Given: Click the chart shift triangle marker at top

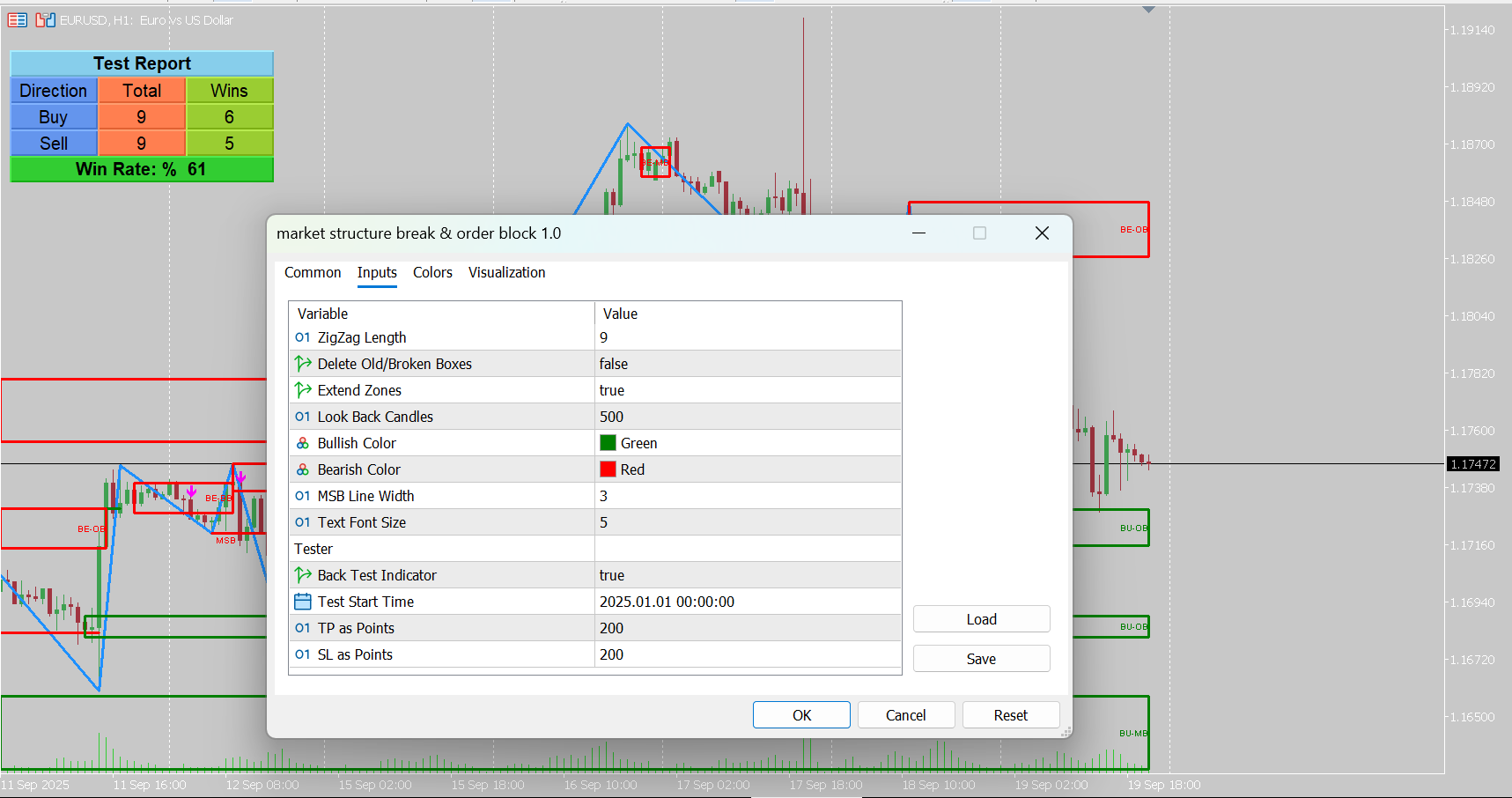Looking at the screenshot, I should [1148, 10].
